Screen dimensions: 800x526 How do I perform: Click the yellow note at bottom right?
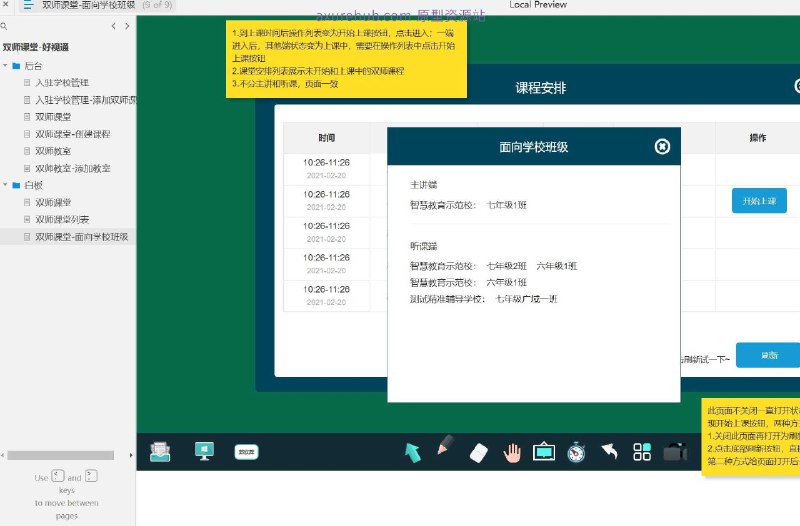tap(751, 437)
